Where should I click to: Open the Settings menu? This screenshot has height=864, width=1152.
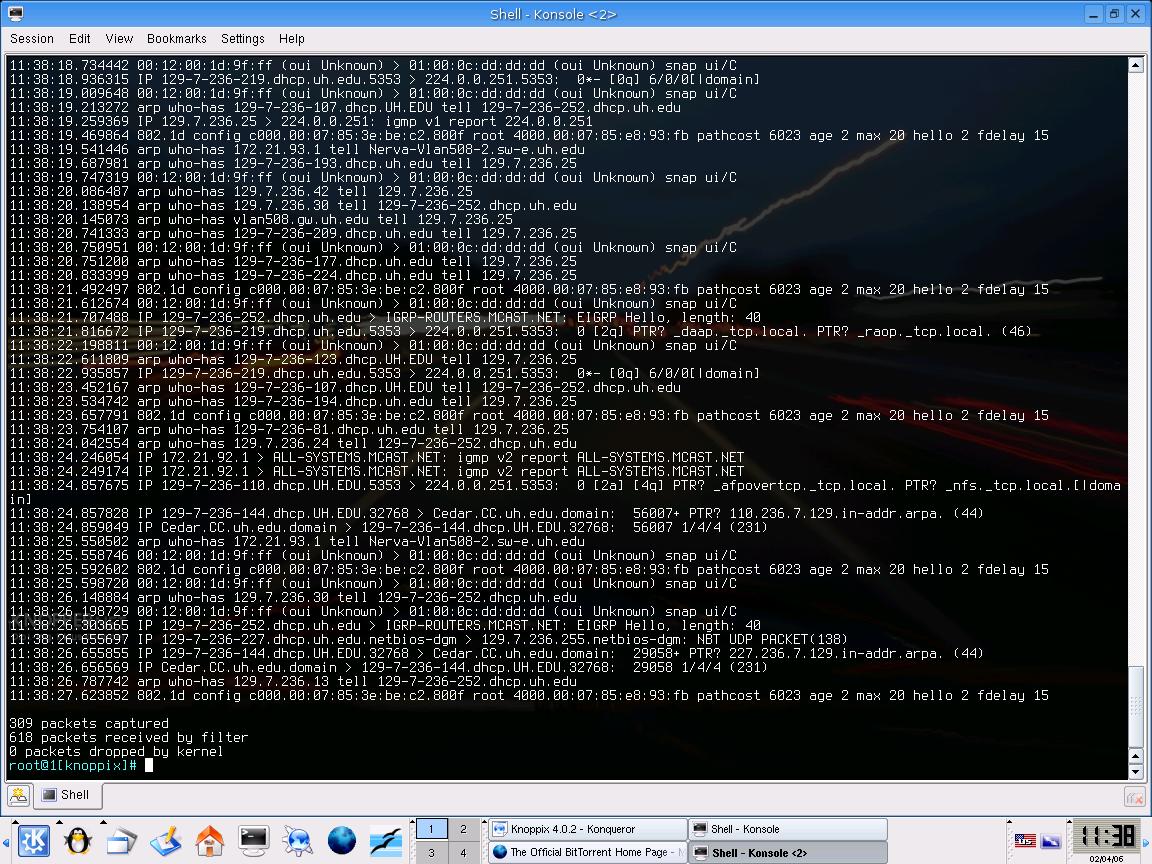tap(242, 39)
